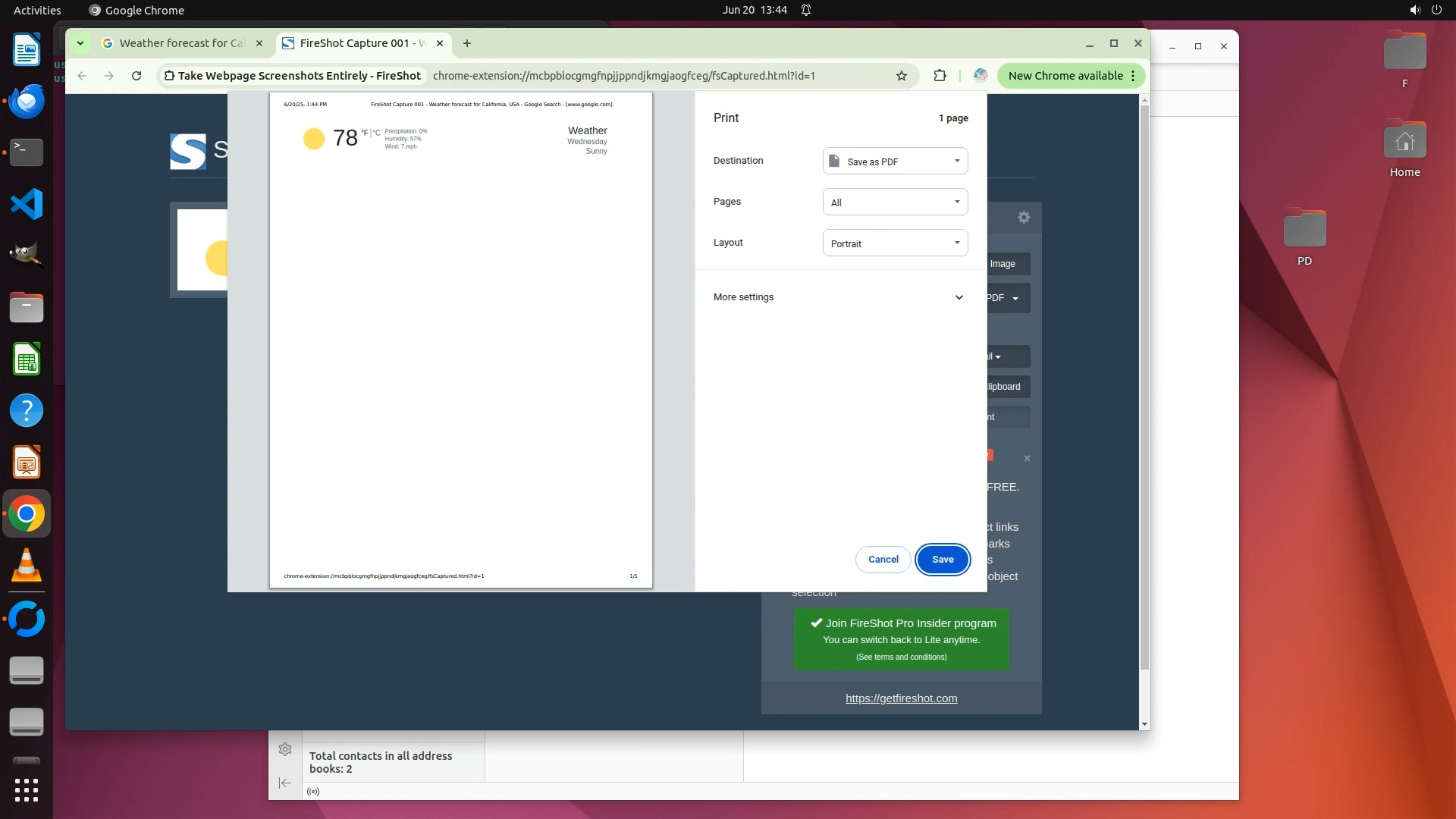Image resolution: width=1456 pixels, height=819 pixels.
Task: Open Destination Save as PDF dropdown
Action: [x=895, y=162]
